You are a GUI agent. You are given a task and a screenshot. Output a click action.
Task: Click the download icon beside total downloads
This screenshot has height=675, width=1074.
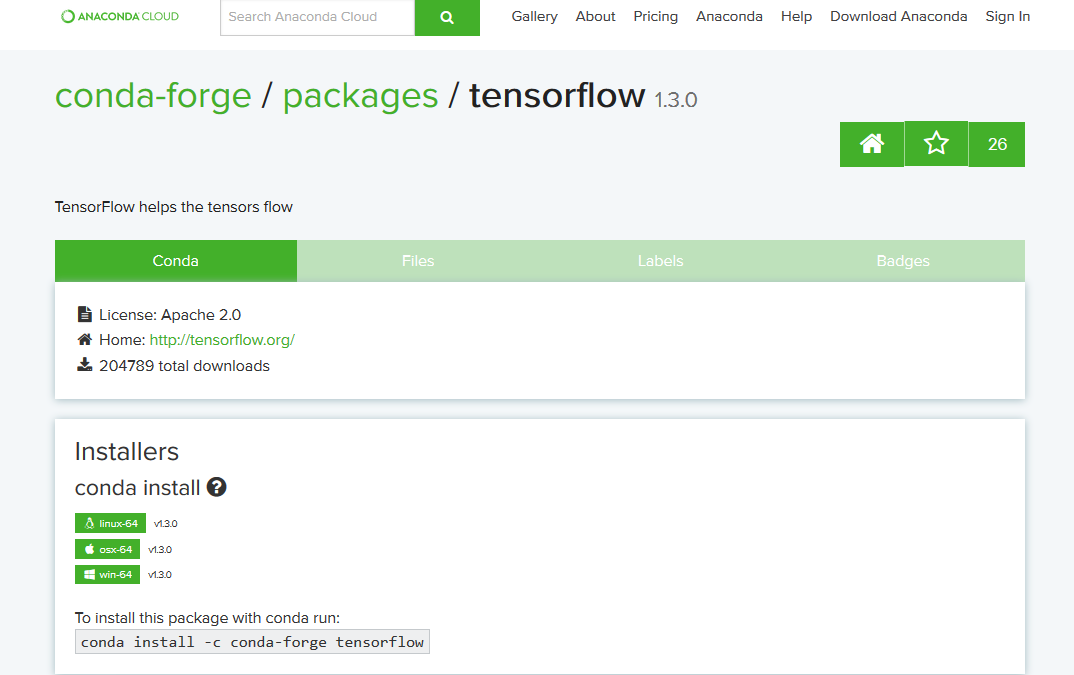tap(84, 365)
